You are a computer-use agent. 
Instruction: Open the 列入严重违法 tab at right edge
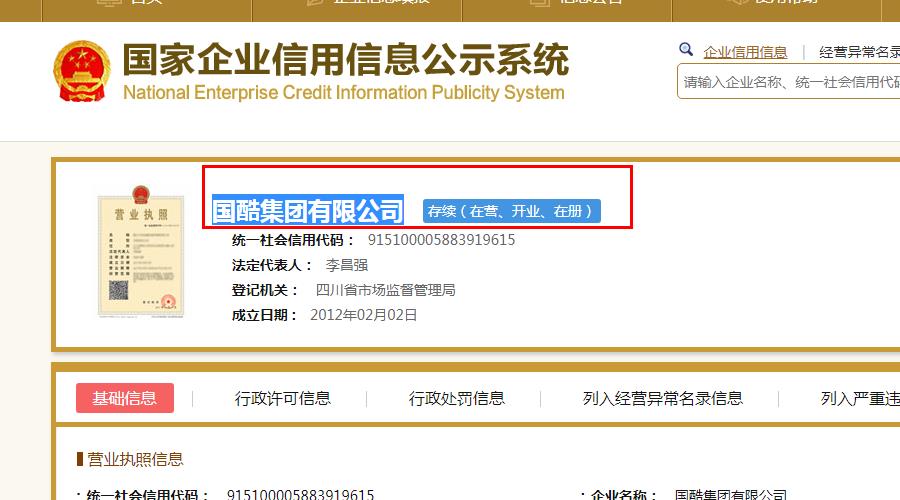860,398
